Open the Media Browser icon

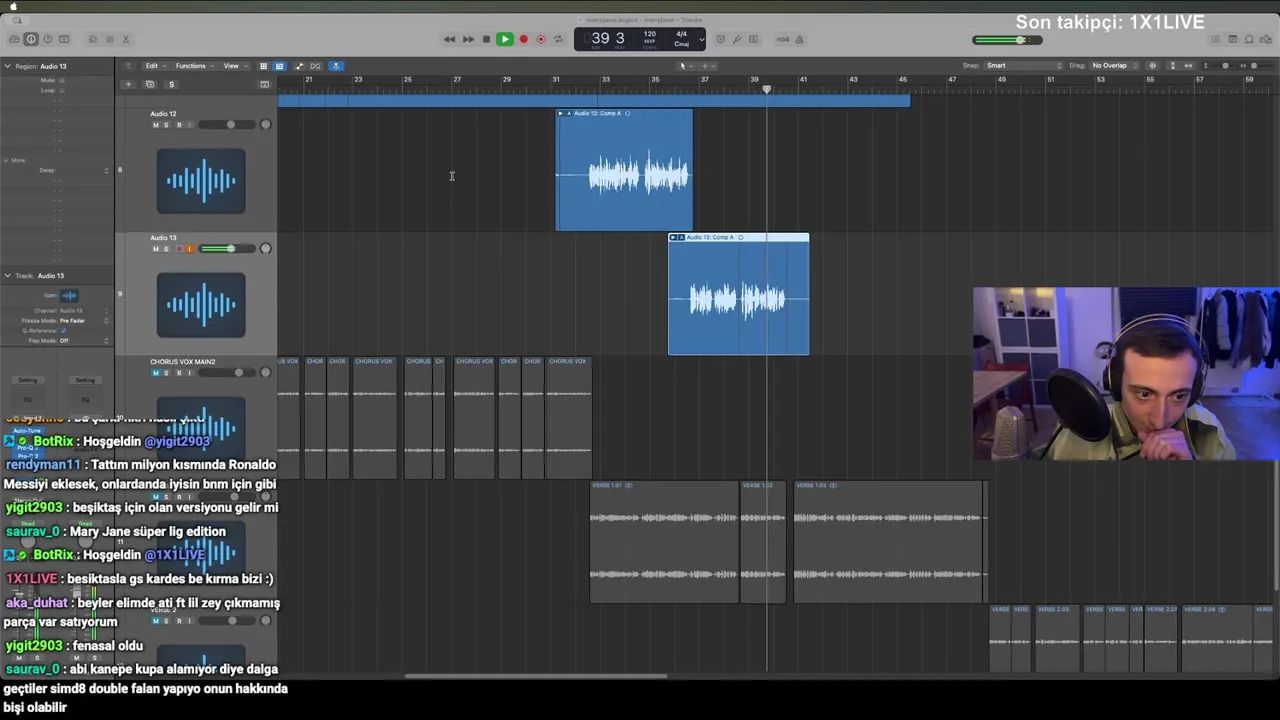click(x=1266, y=39)
